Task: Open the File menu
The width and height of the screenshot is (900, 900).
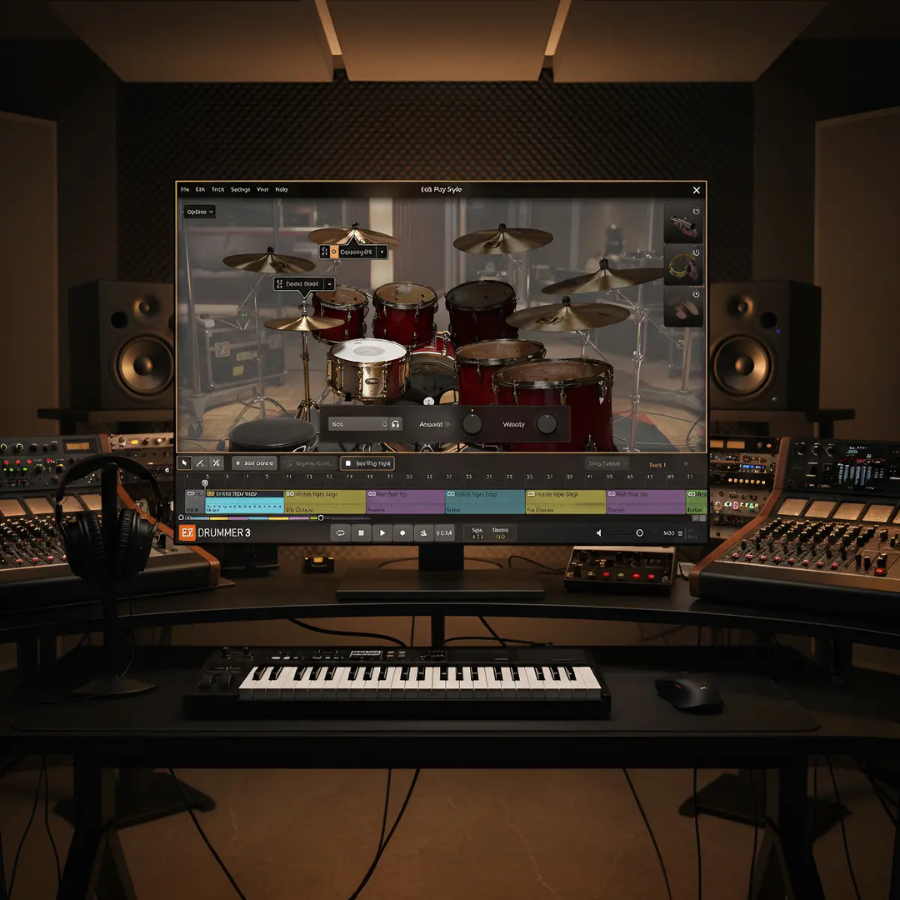Action: point(185,189)
